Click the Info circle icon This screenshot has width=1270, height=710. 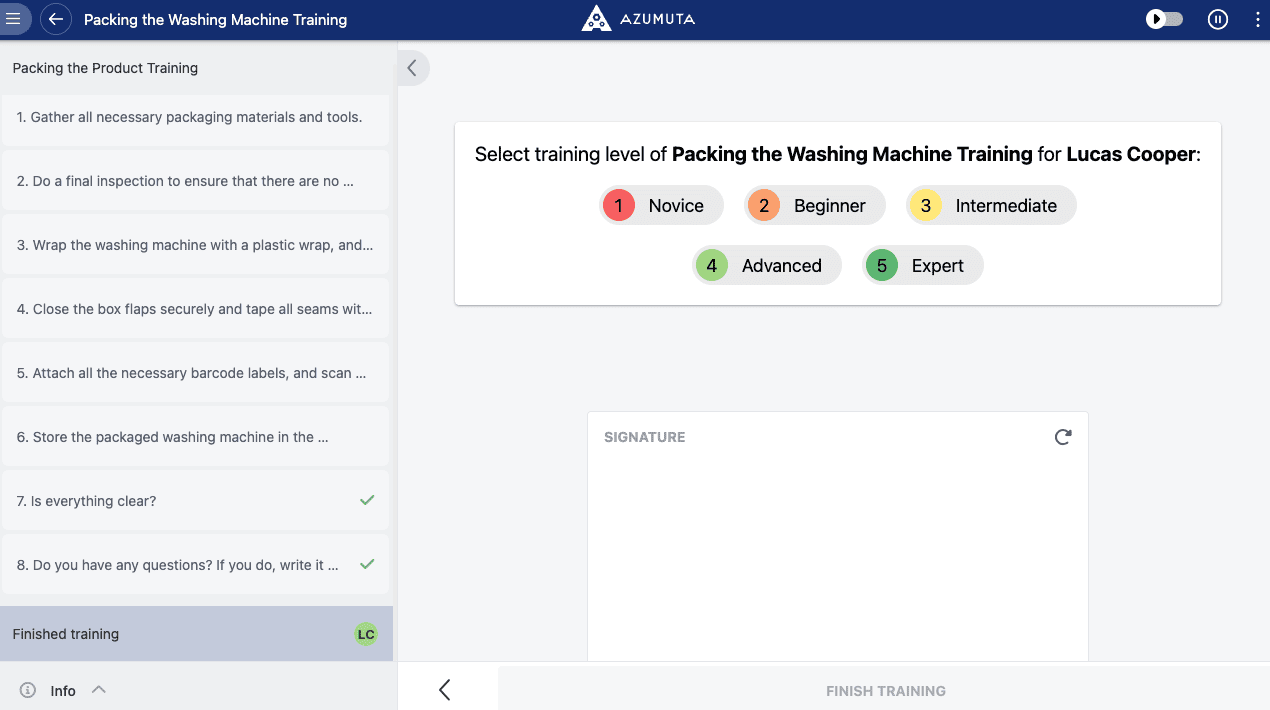[28, 690]
